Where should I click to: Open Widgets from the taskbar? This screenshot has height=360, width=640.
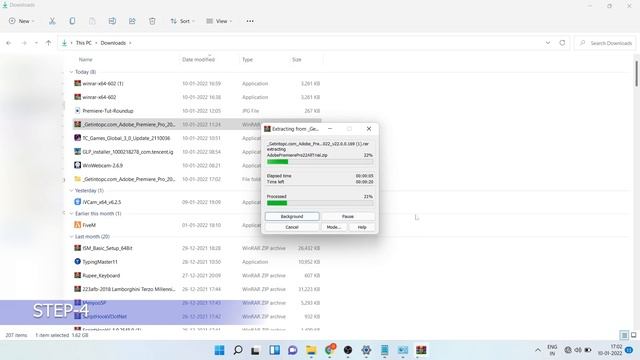pos(274,350)
